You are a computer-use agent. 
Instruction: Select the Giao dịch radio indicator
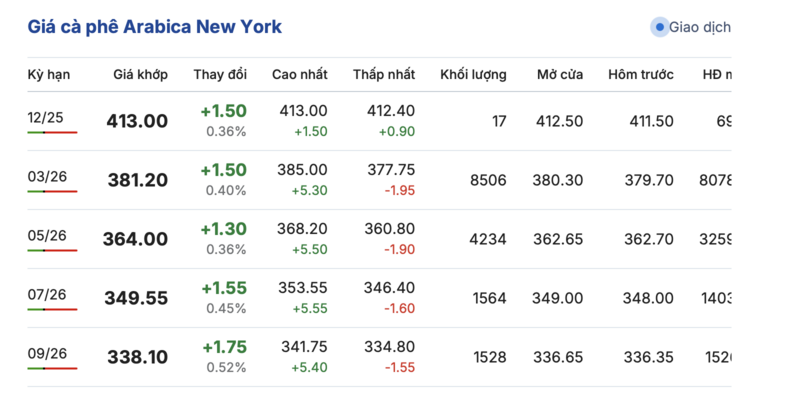tap(659, 27)
